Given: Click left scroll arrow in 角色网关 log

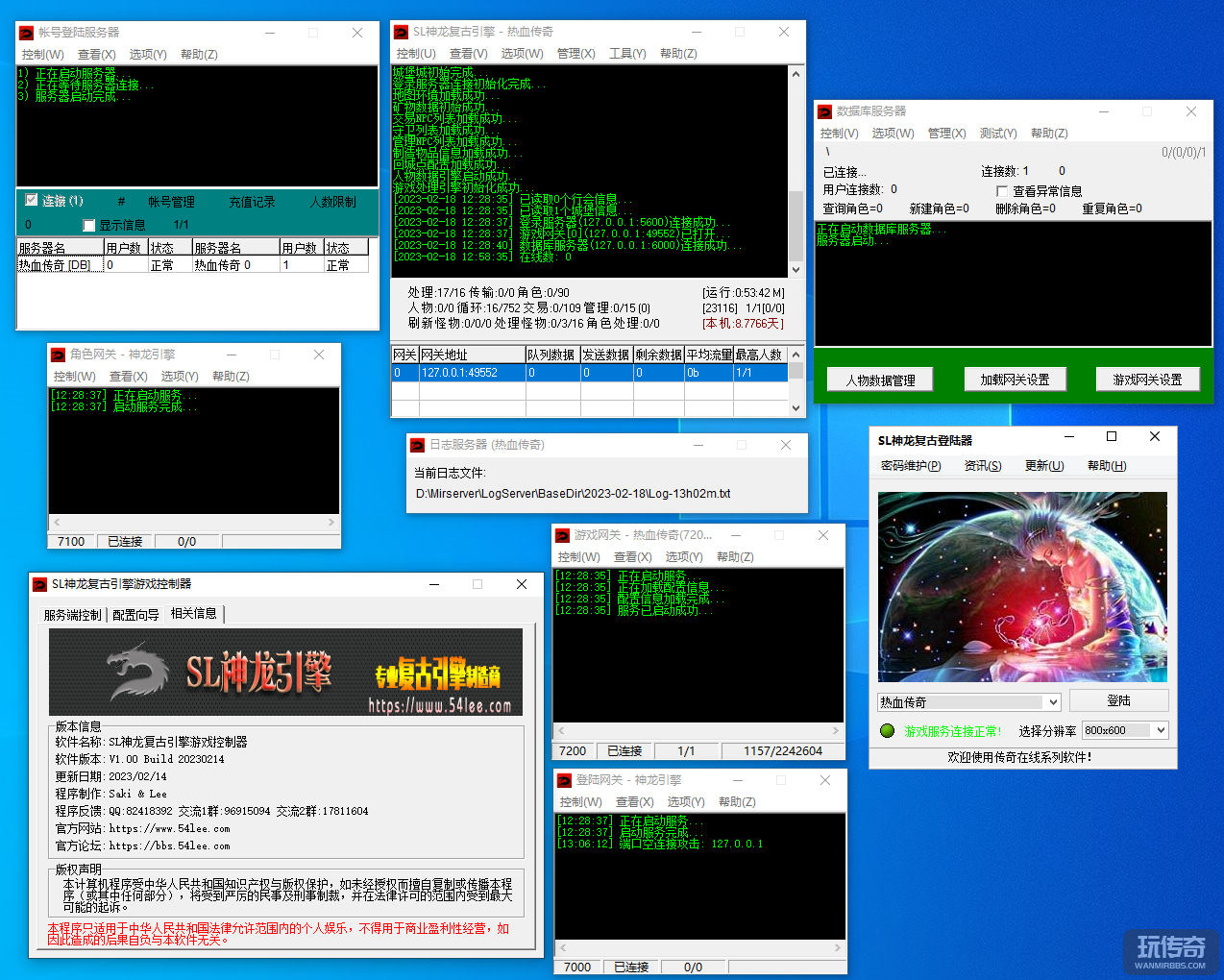Looking at the screenshot, I should coord(57,523).
